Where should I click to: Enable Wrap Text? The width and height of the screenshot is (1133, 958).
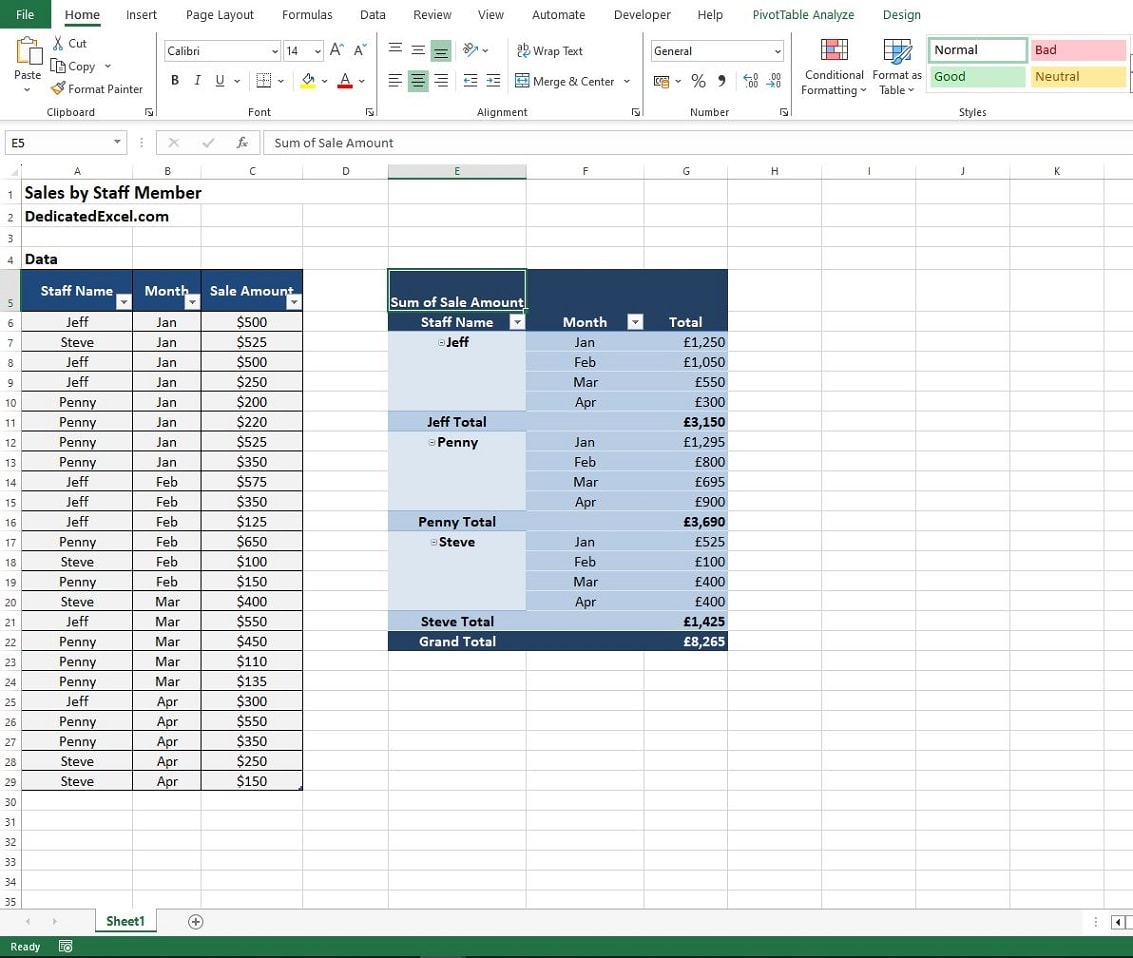[x=548, y=50]
